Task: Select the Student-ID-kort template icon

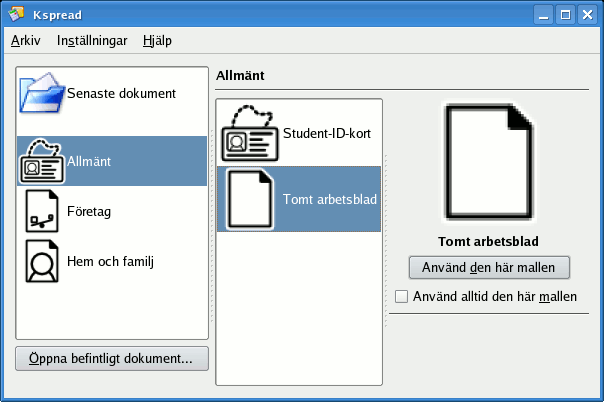Action: [250, 132]
